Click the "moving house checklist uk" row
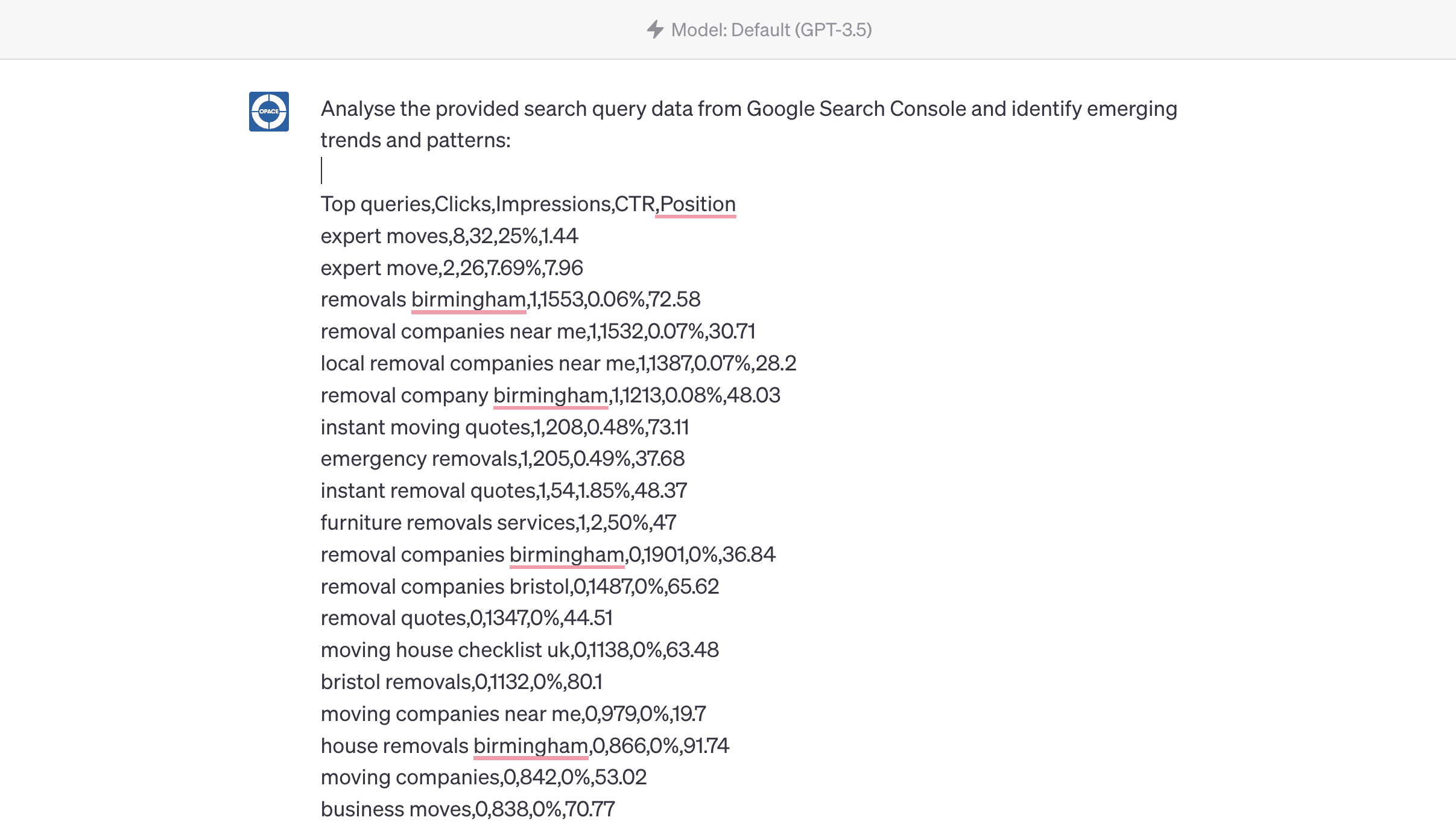Screen dimensions: 1456x829 point(520,649)
